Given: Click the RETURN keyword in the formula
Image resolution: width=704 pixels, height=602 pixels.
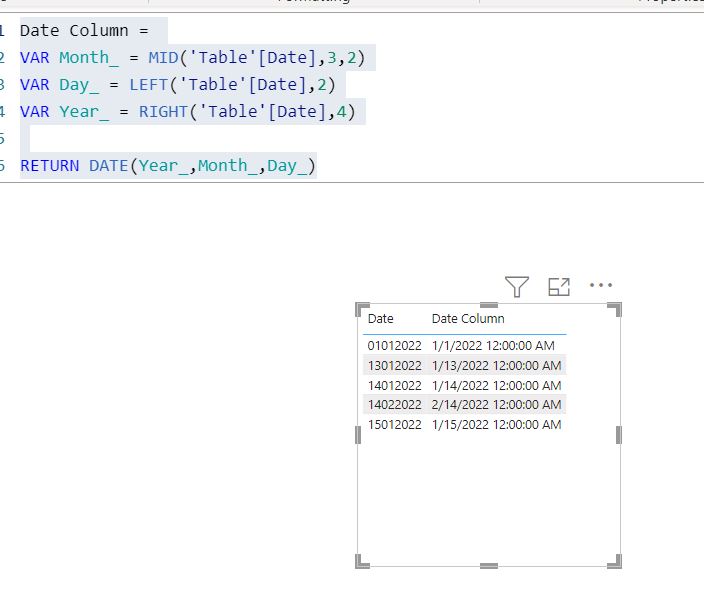Looking at the screenshot, I should (50, 166).
